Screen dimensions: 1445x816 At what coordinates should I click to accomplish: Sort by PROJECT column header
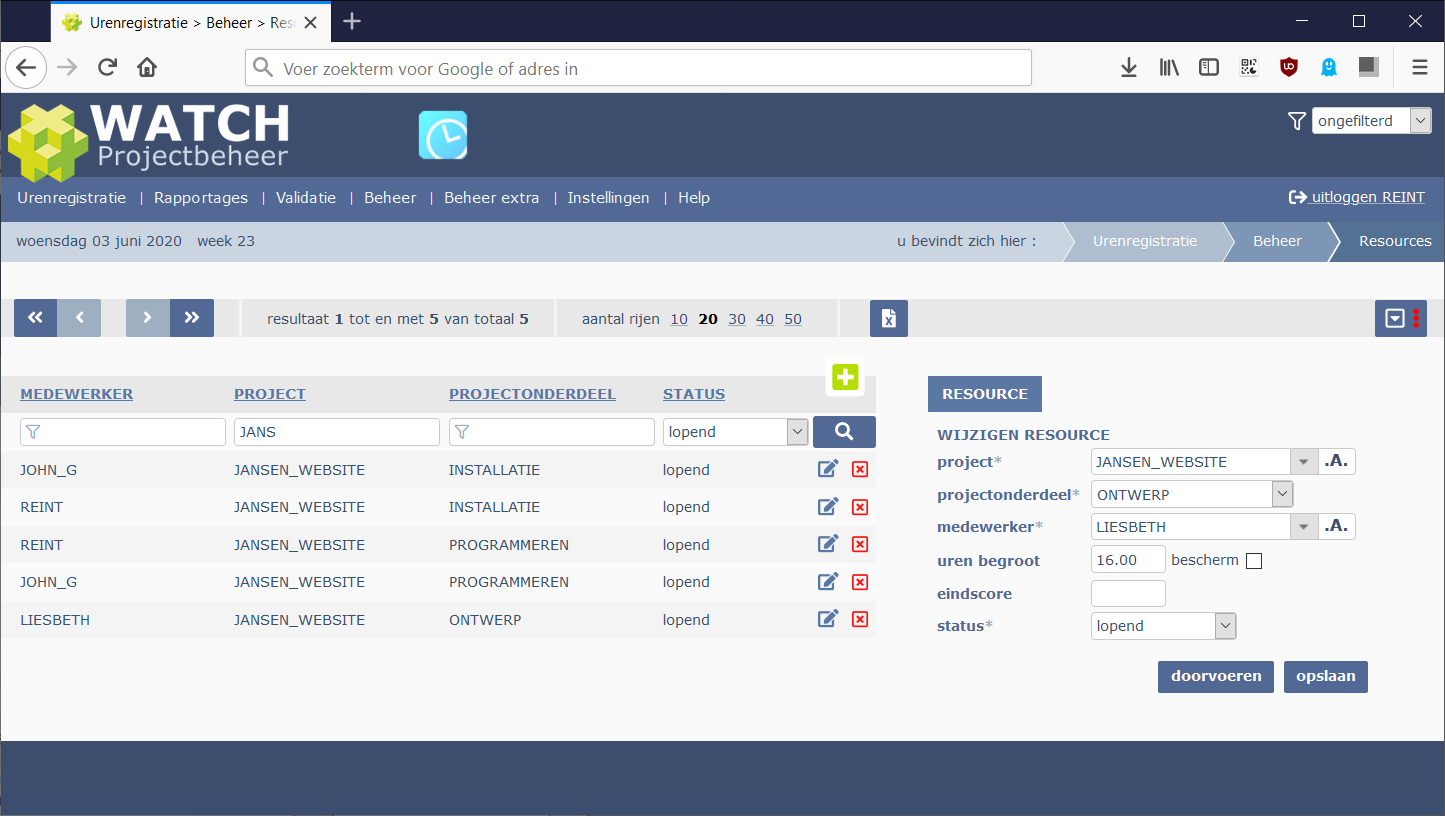tap(270, 394)
